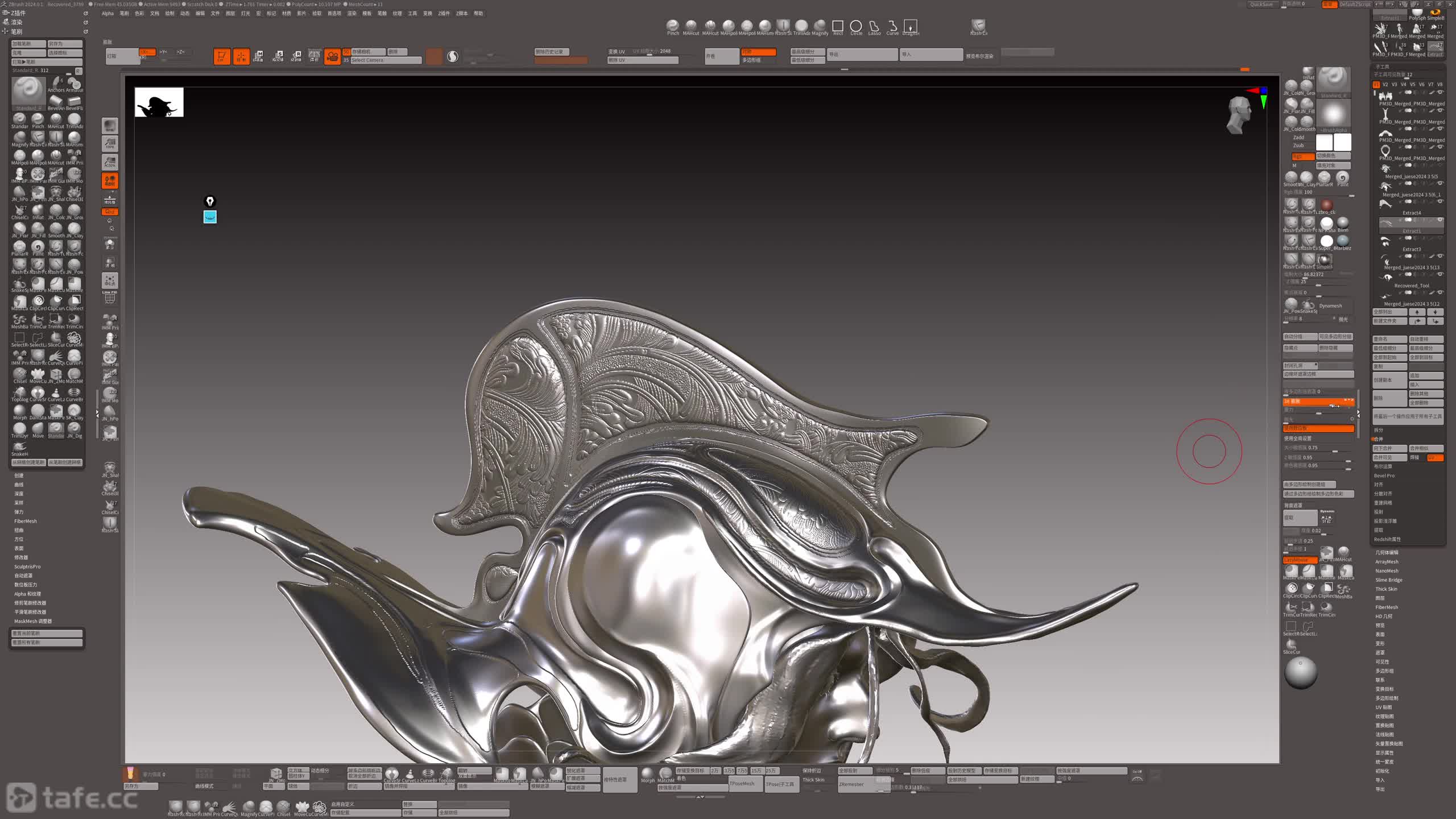Click the QuickSave button

1261,5
